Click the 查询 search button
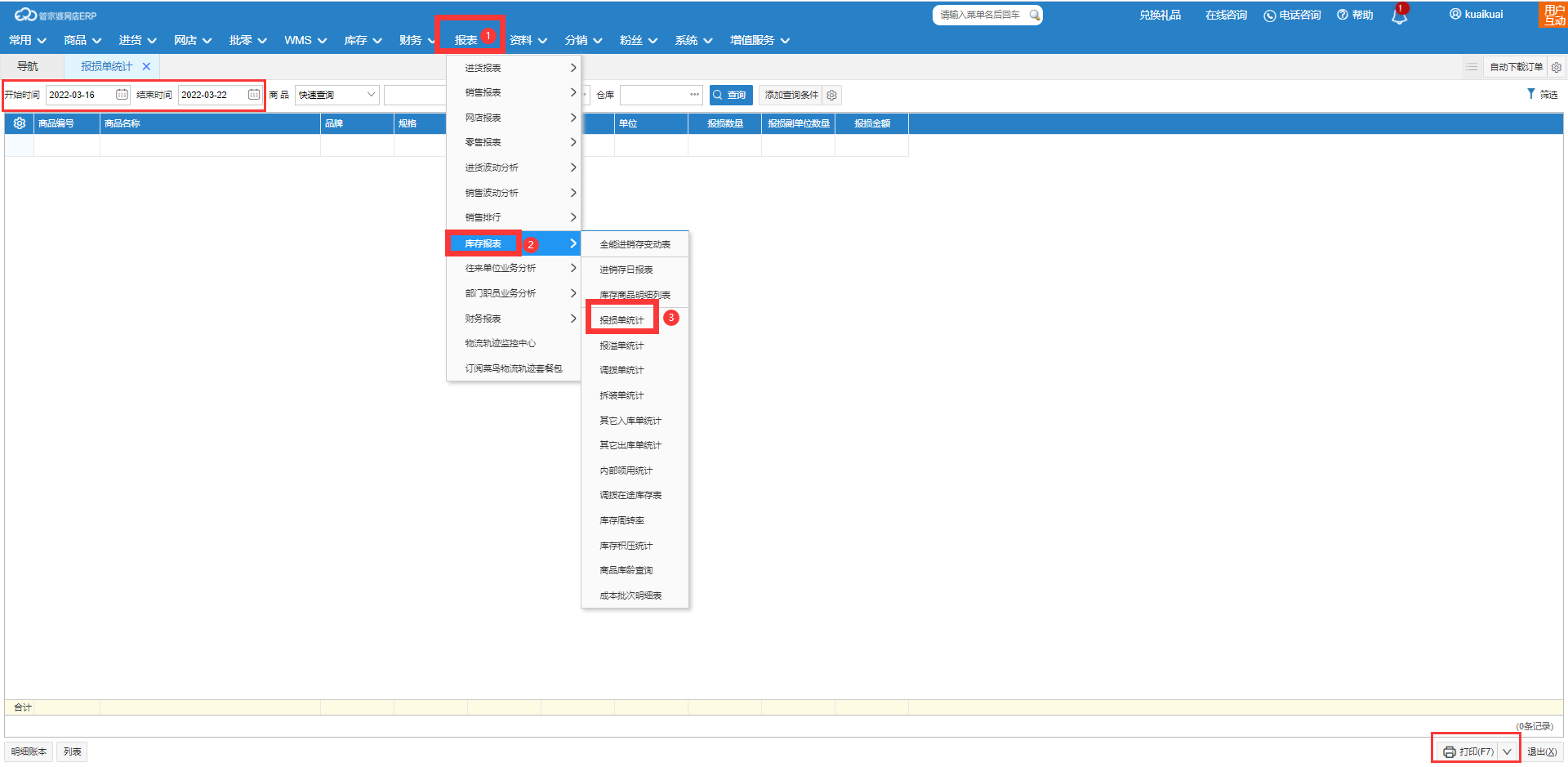 729,95
